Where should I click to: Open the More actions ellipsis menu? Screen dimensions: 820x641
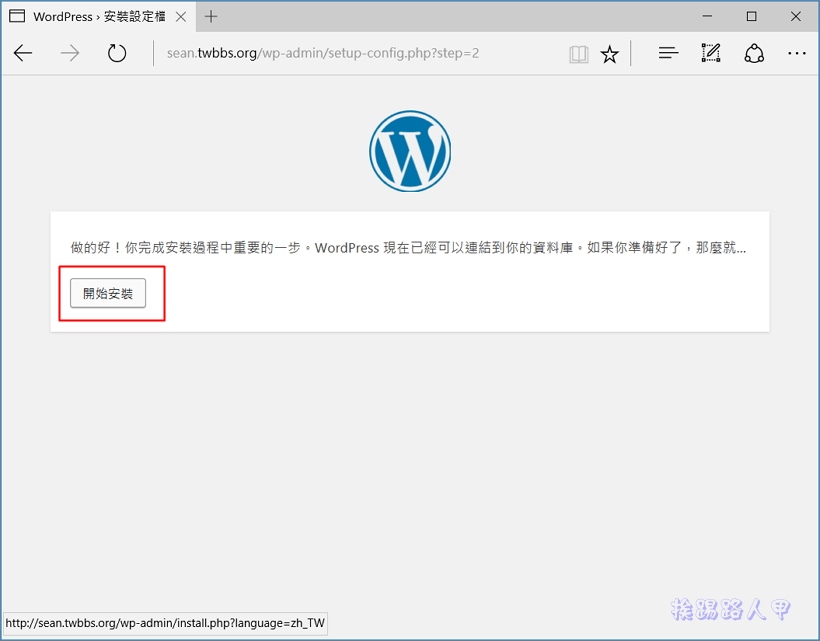coord(796,53)
